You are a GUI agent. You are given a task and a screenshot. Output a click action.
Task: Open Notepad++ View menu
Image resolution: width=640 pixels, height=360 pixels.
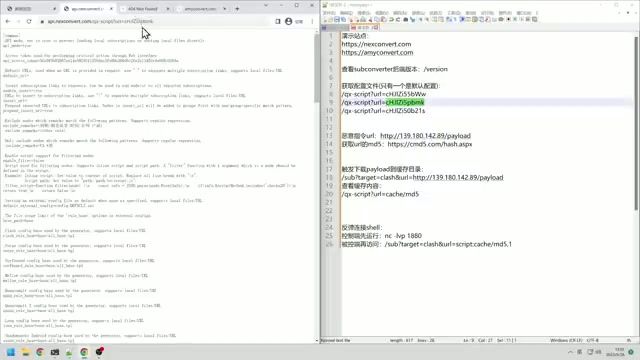[x=382, y=13]
